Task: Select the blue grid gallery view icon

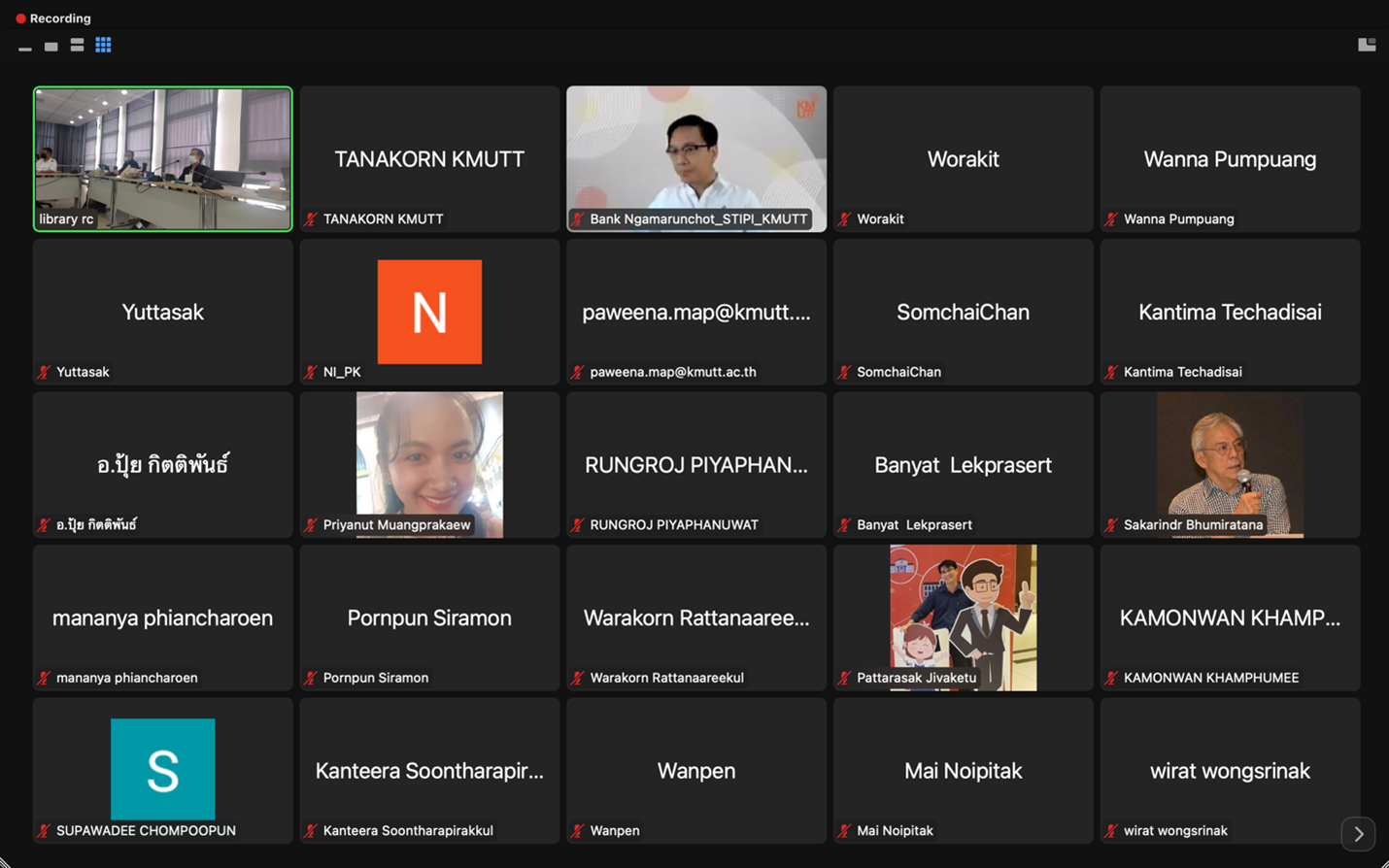Action: 103,46
